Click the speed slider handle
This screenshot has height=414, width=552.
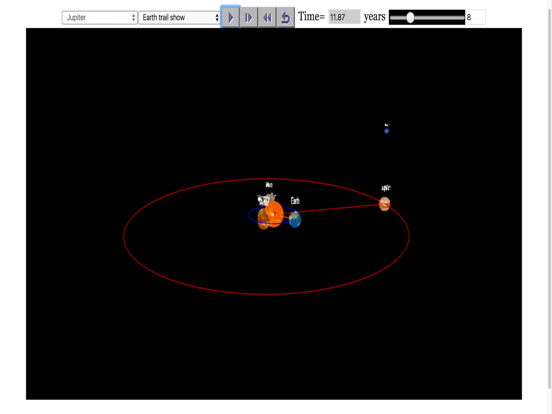410,17
